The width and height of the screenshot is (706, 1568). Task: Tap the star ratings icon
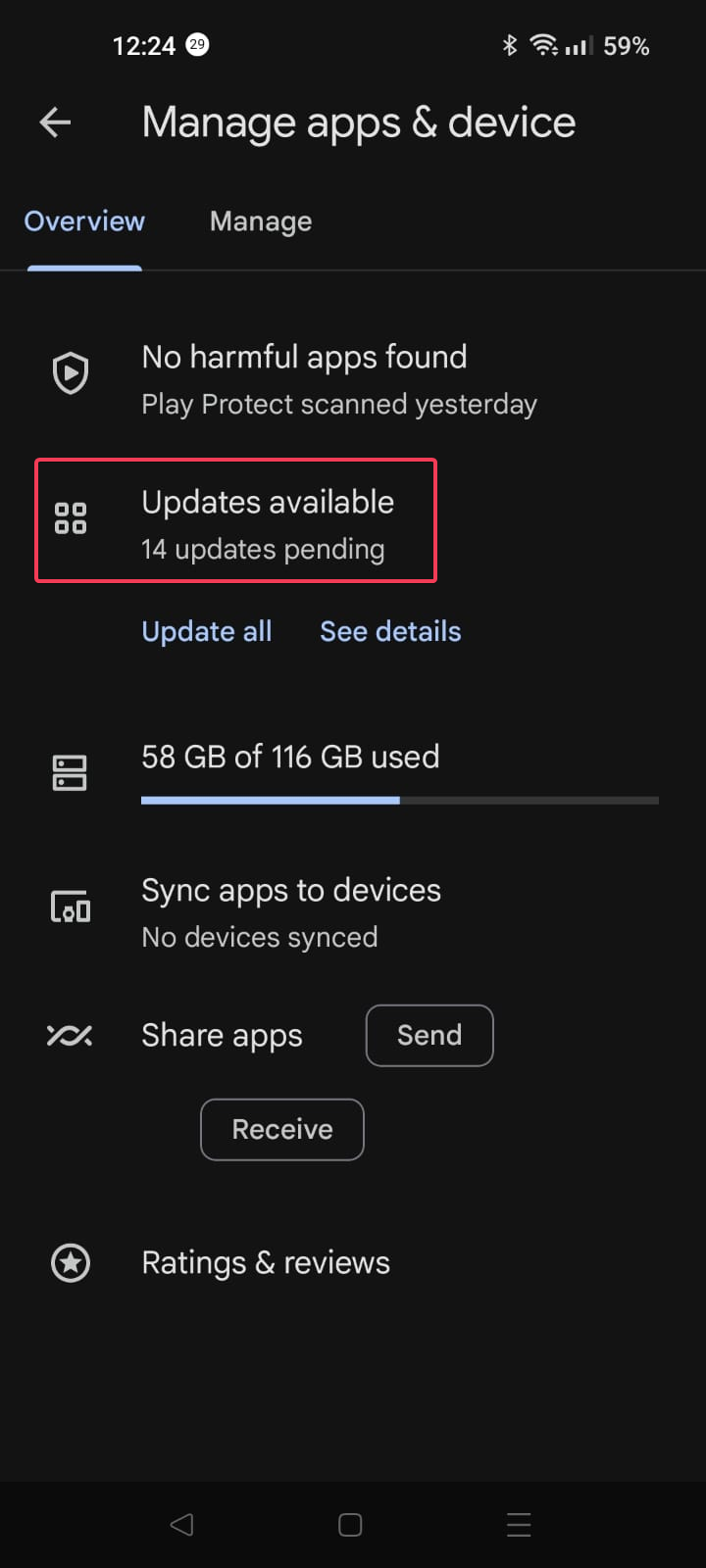tap(71, 1263)
